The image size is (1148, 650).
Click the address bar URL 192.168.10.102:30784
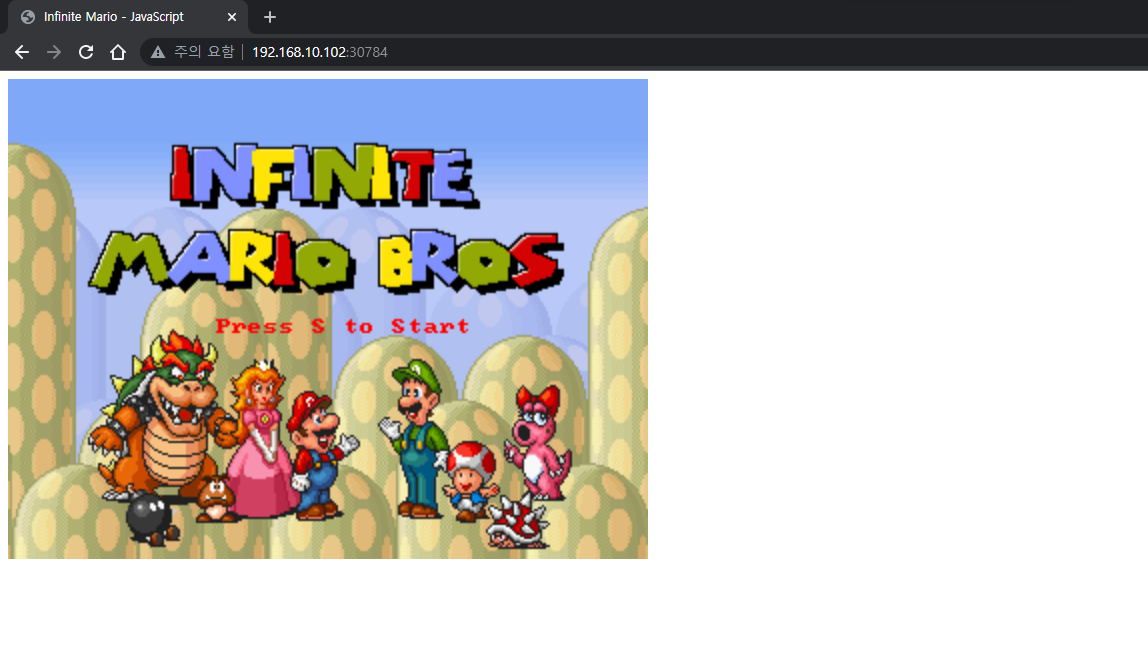(x=320, y=52)
